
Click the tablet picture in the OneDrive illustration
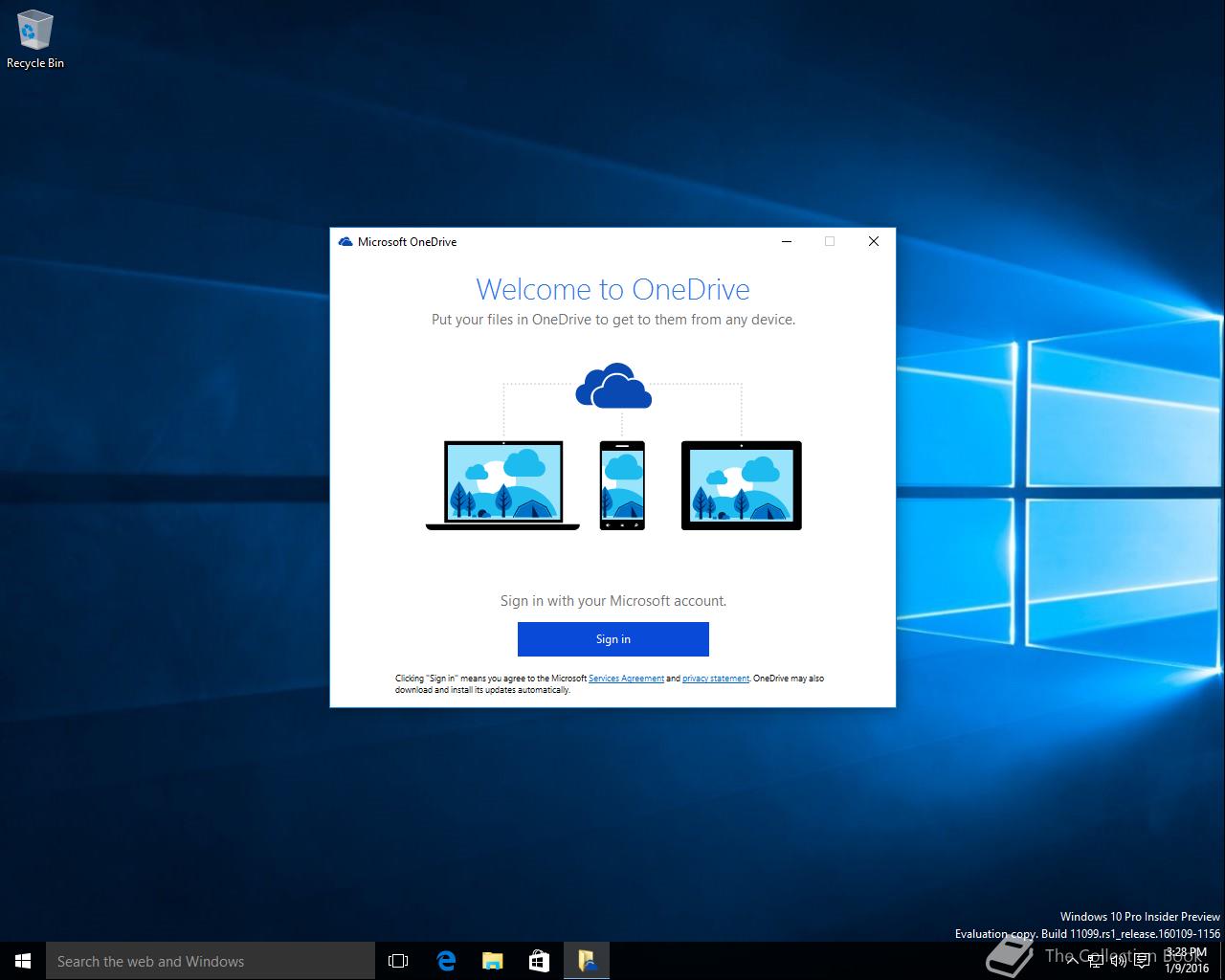[741, 485]
